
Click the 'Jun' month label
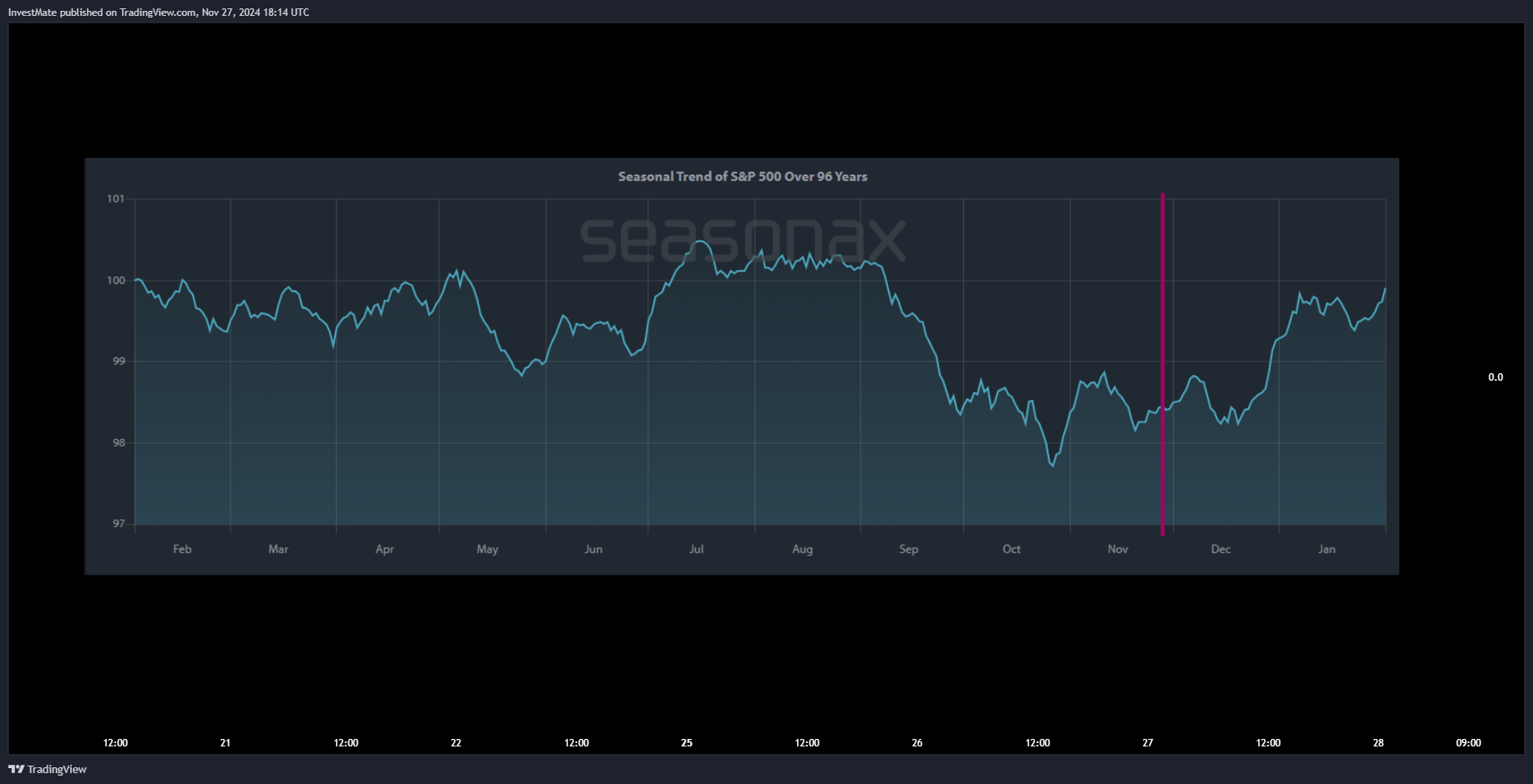click(x=593, y=549)
